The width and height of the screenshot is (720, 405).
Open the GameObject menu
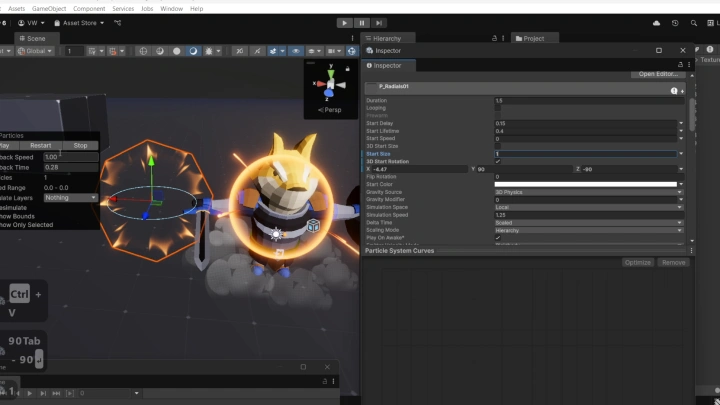pos(49,9)
